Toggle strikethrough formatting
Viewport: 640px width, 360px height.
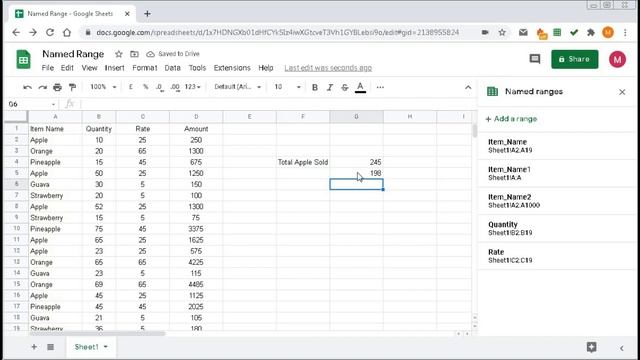[x=345, y=87]
